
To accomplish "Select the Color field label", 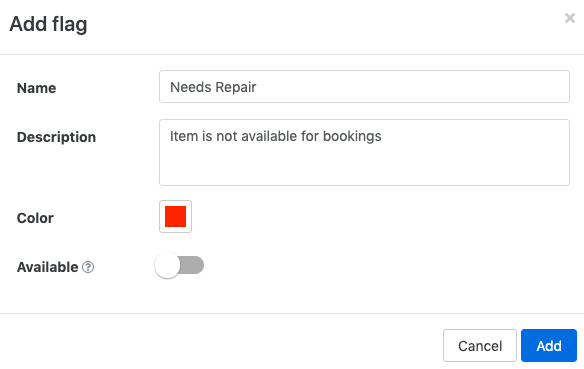I will (x=35, y=218).
